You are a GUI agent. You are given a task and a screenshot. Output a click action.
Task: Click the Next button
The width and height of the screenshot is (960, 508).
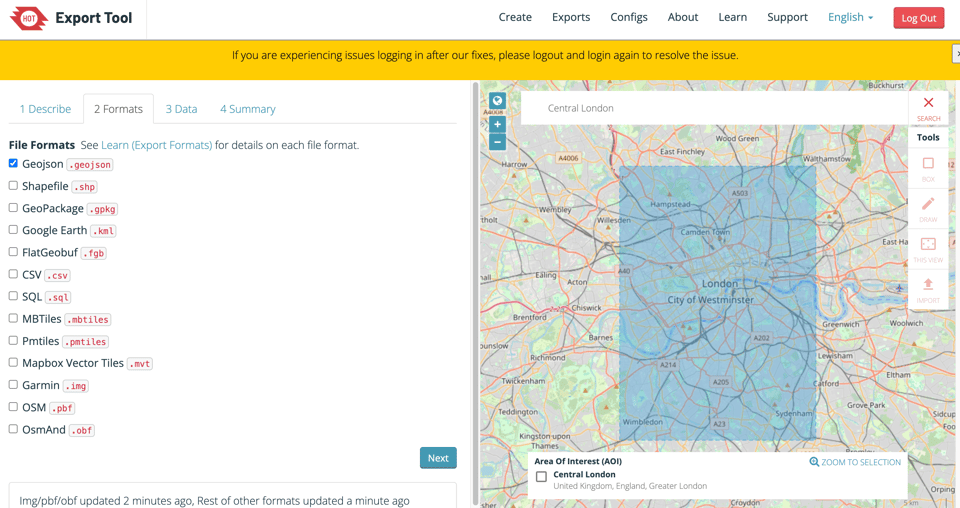coord(438,458)
